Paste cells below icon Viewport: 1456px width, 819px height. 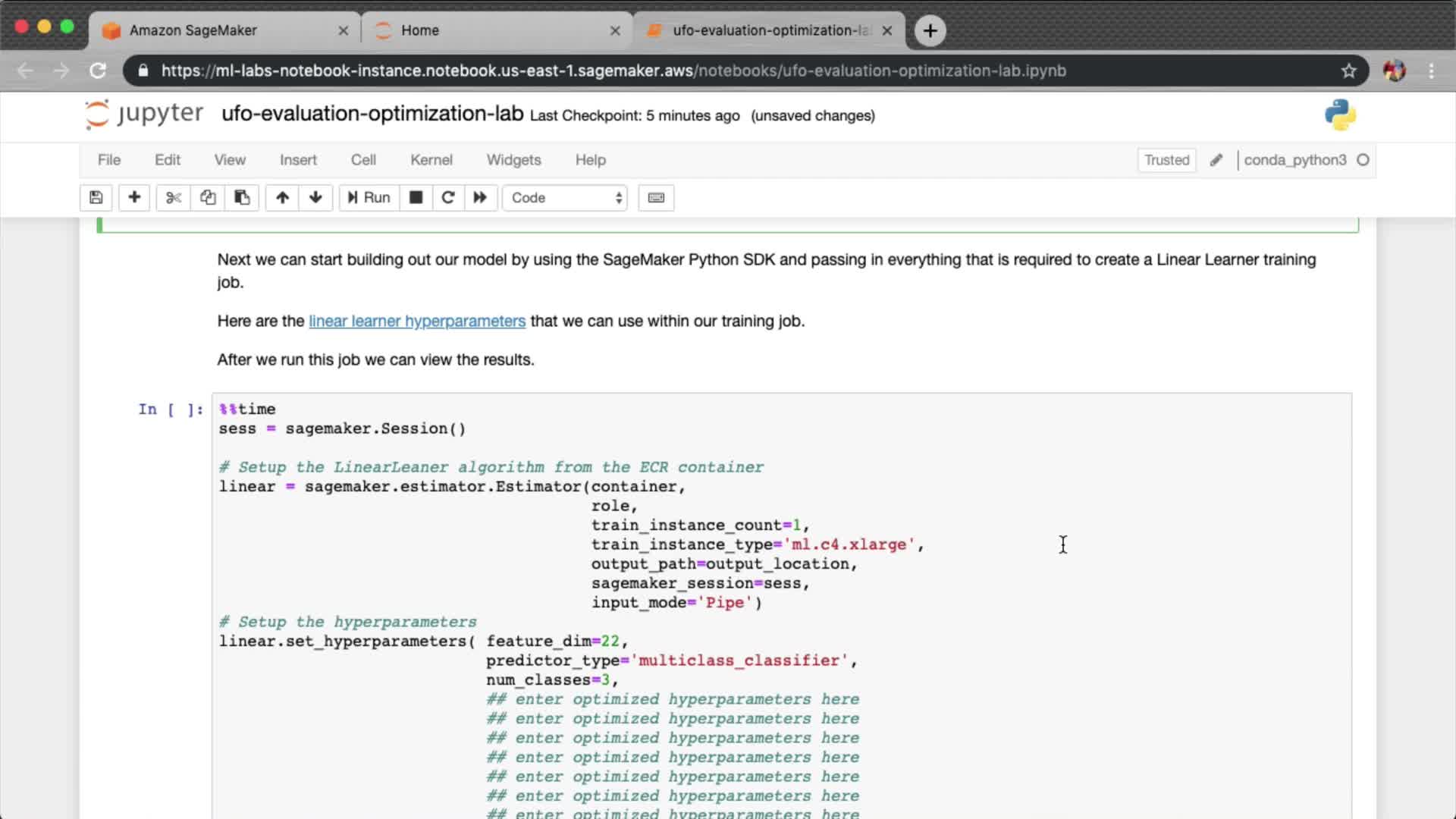point(242,198)
